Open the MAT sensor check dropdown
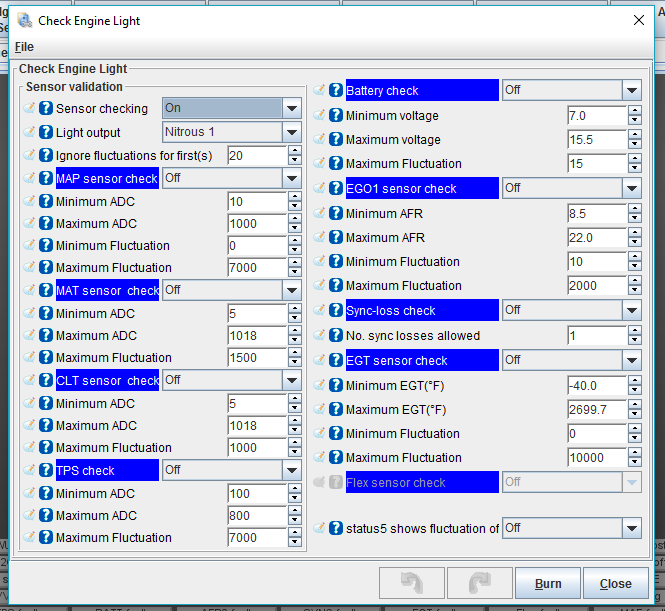 292,290
